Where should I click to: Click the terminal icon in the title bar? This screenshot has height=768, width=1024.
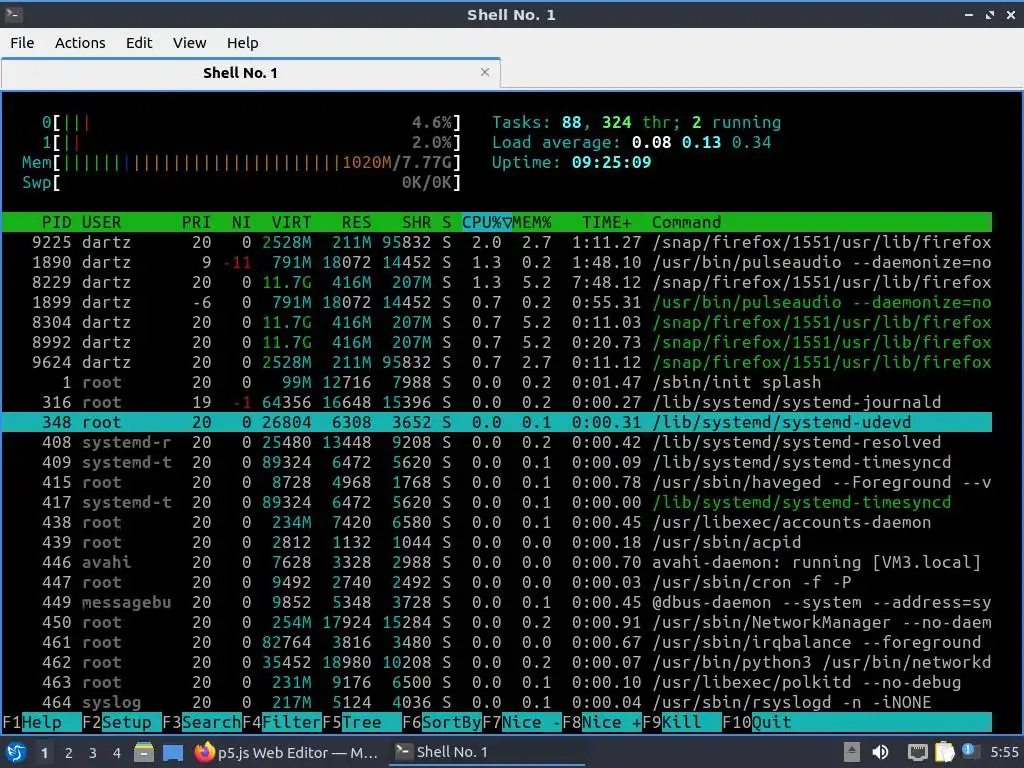(13, 14)
